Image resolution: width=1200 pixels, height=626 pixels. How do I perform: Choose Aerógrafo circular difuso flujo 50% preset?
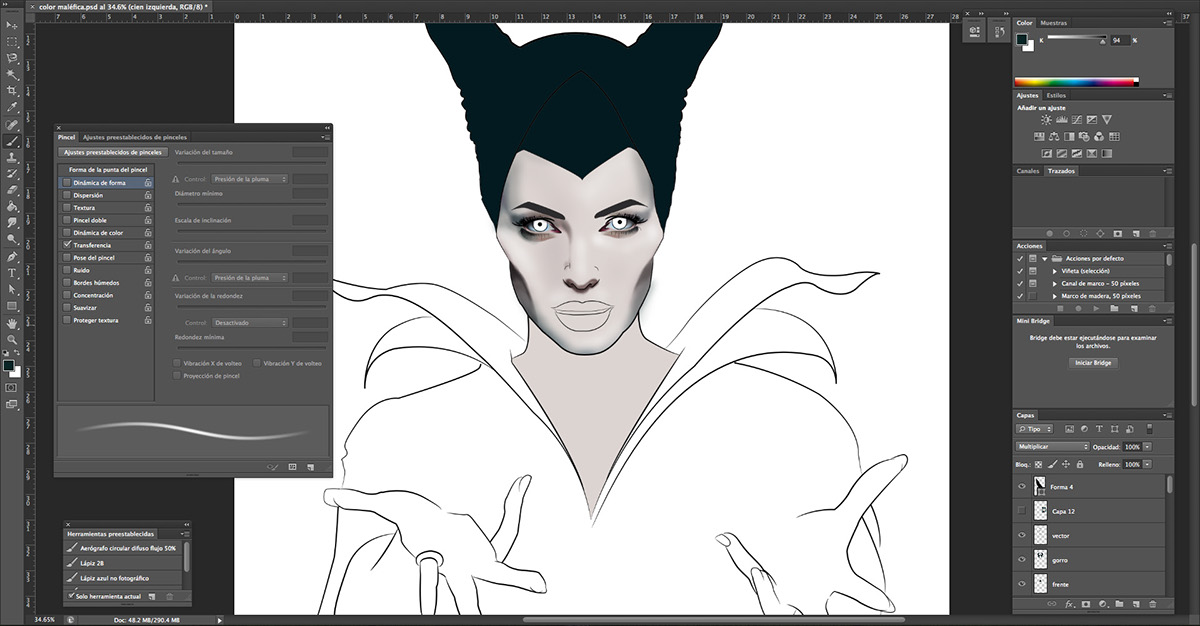[124, 549]
